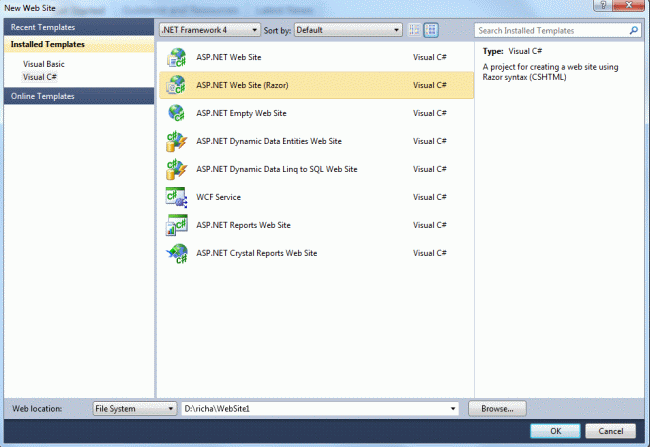
Task: Click the Browse... button
Action: [497, 408]
